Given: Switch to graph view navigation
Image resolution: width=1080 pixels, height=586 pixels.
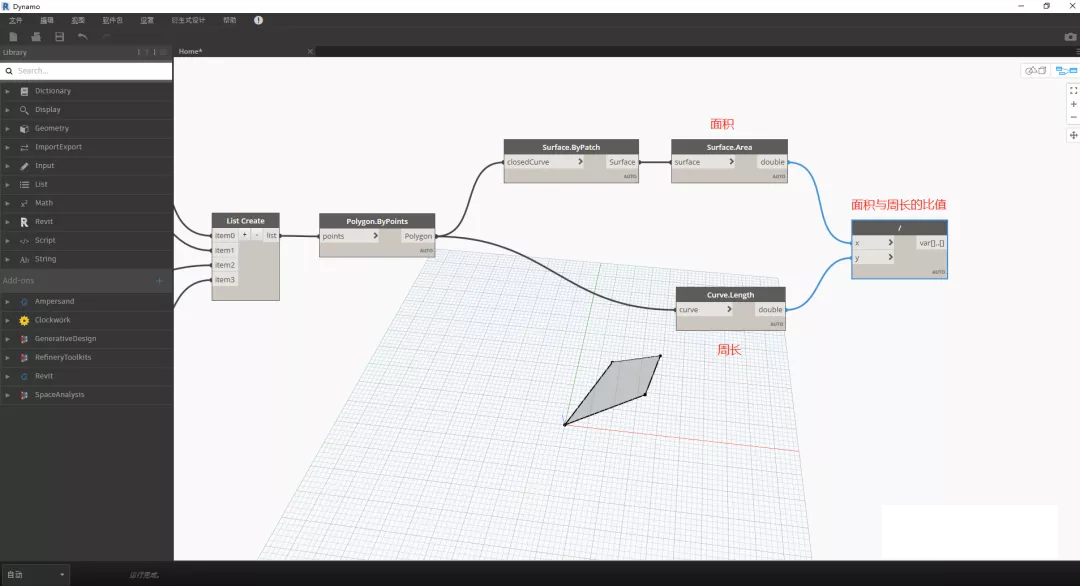Looking at the screenshot, I should (x=1066, y=71).
